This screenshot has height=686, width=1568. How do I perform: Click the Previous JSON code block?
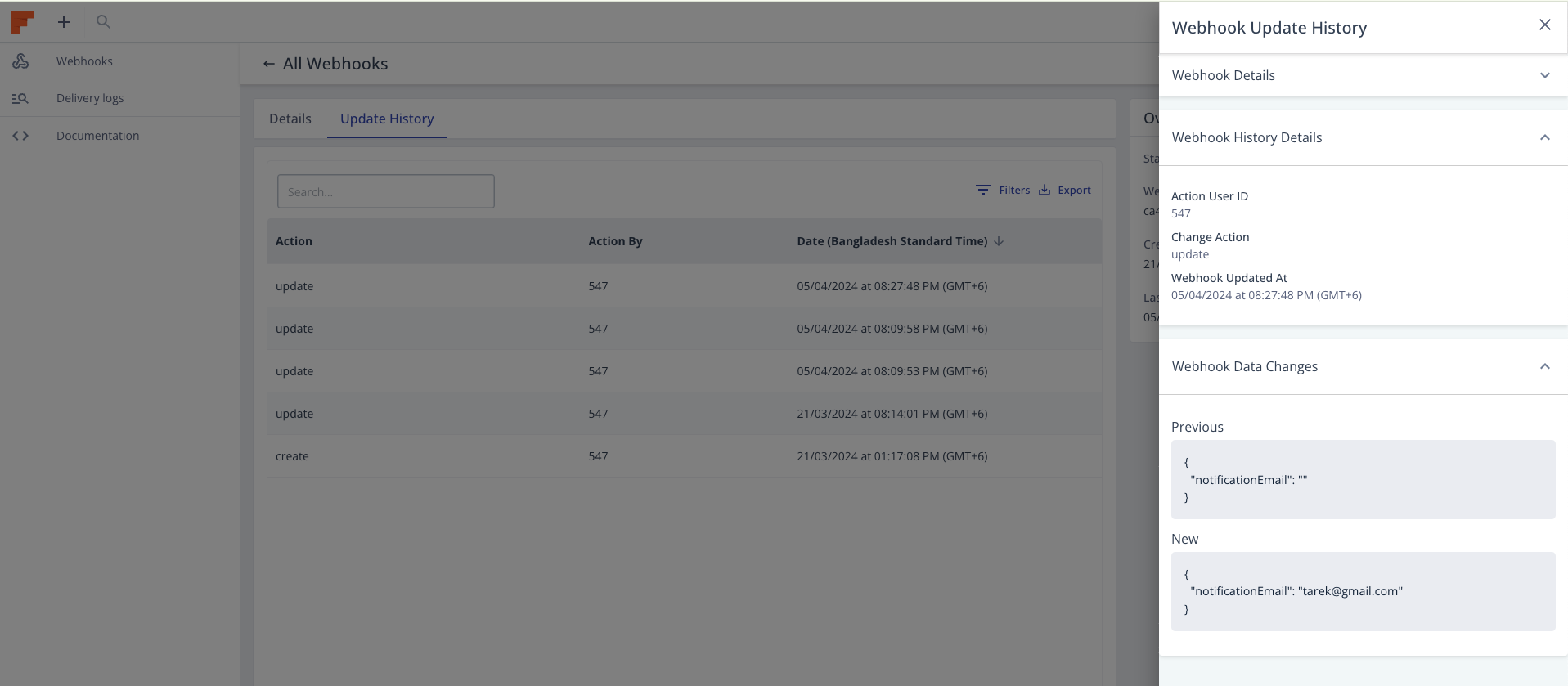1364,479
